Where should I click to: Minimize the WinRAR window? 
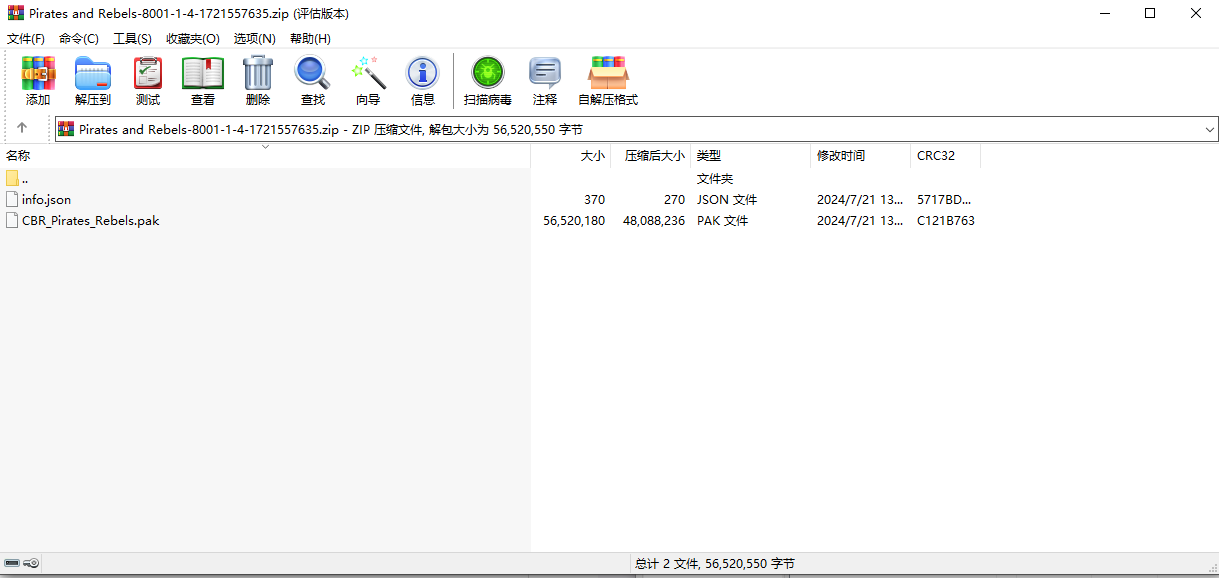tap(1105, 13)
